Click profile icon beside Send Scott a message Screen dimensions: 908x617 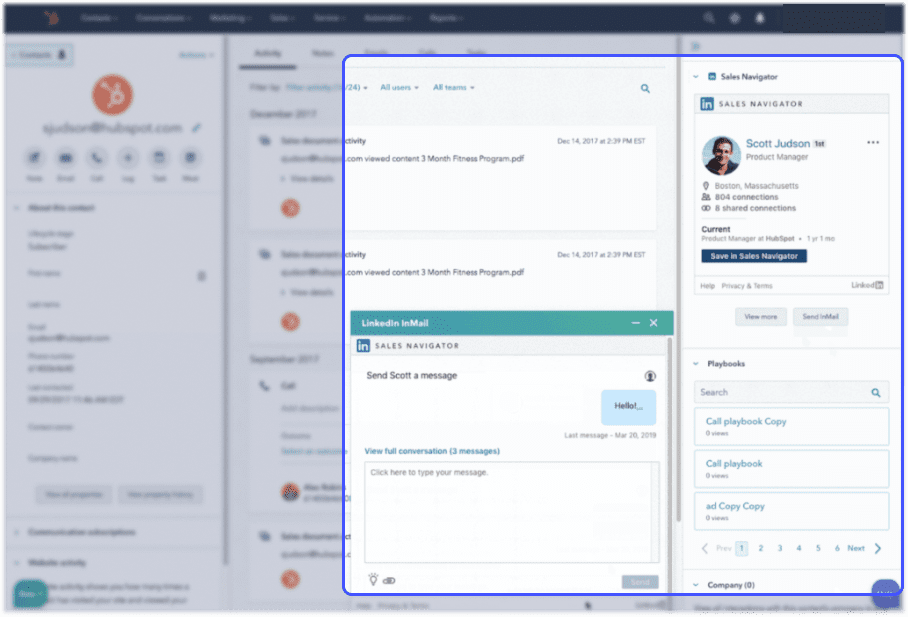[650, 376]
